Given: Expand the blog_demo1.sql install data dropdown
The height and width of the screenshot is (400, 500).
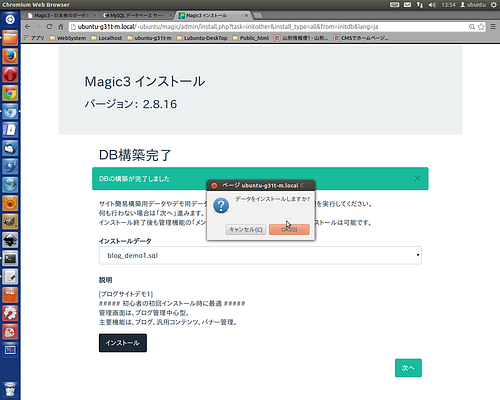Looking at the screenshot, I should pos(260,255).
